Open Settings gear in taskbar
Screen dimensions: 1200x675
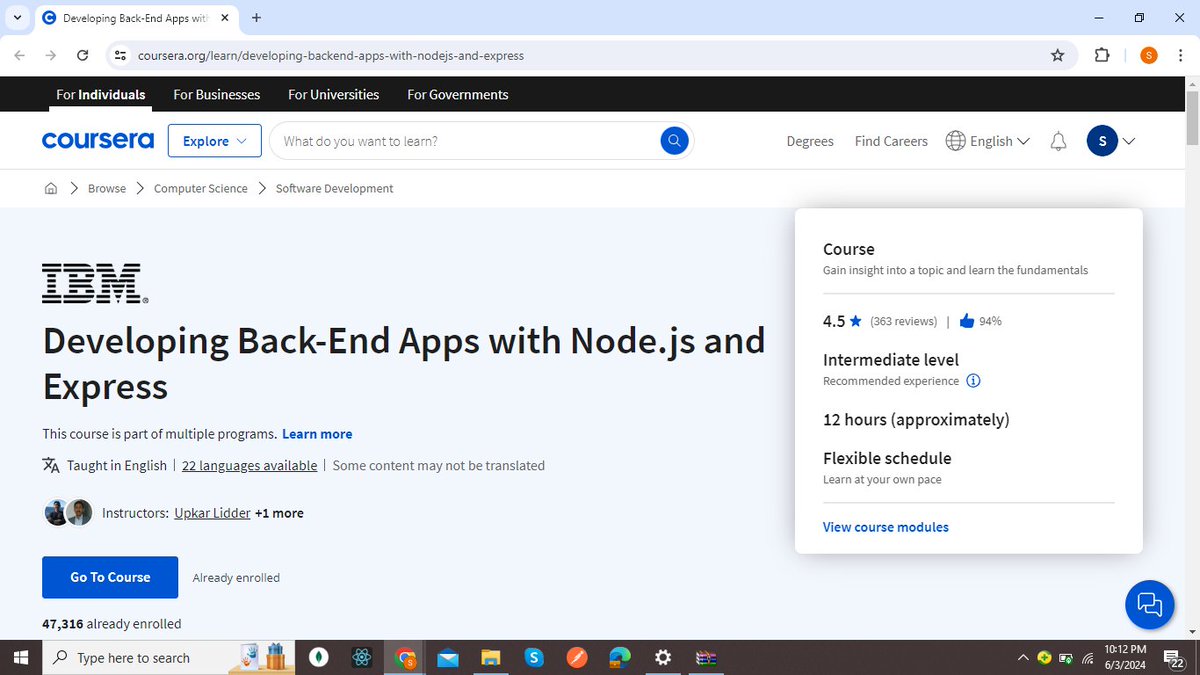point(662,657)
